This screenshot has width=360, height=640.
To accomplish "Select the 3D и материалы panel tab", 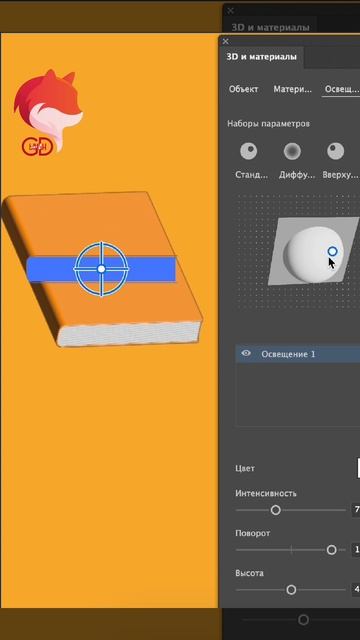I will pyautogui.click(x=262, y=57).
